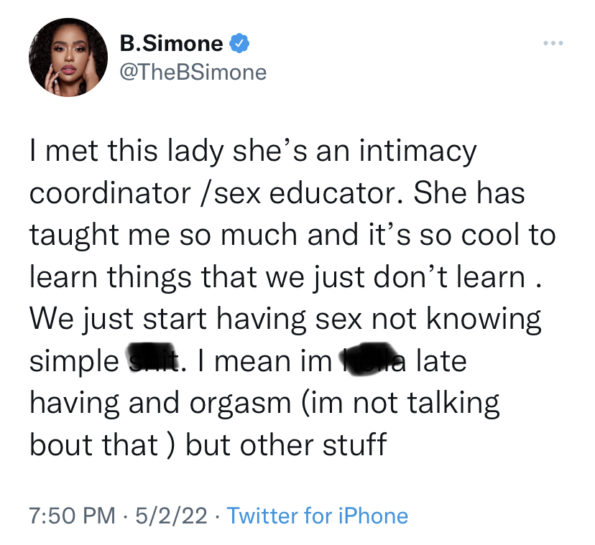The width and height of the screenshot is (595, 545).
Task: Click the words "having and orgasm"
Action: (160, 403)
